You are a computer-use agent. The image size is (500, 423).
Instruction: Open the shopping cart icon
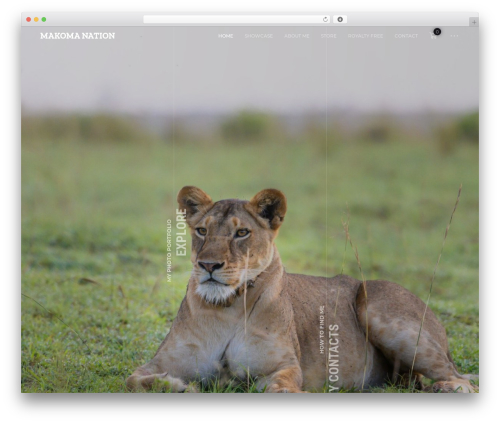coord(433,36)
